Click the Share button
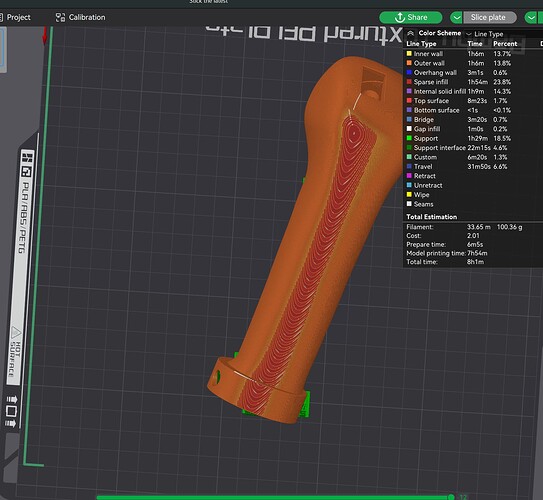543x500 pixels. [410, 17]
